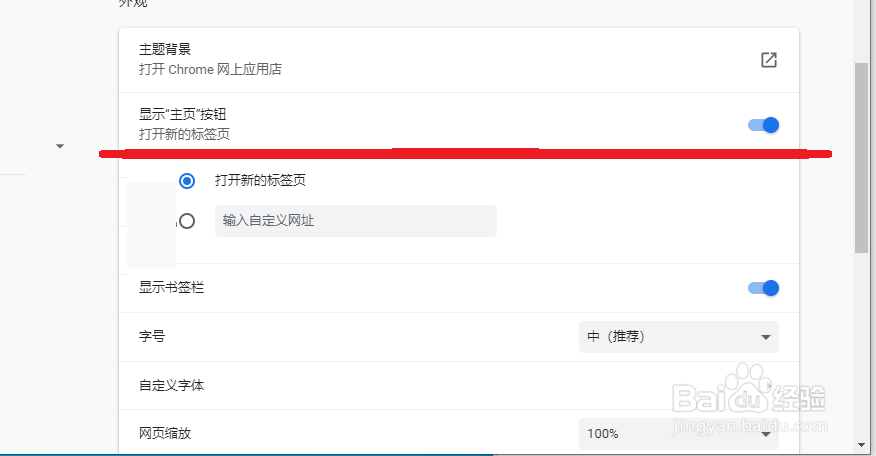
Task: Open the 字号 dropdown showing 中(推荐)
Action: tap(678, 337)
